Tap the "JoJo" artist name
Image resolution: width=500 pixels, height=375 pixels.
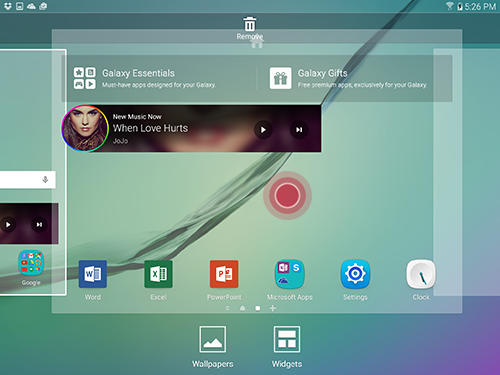(x=120, y=141)
